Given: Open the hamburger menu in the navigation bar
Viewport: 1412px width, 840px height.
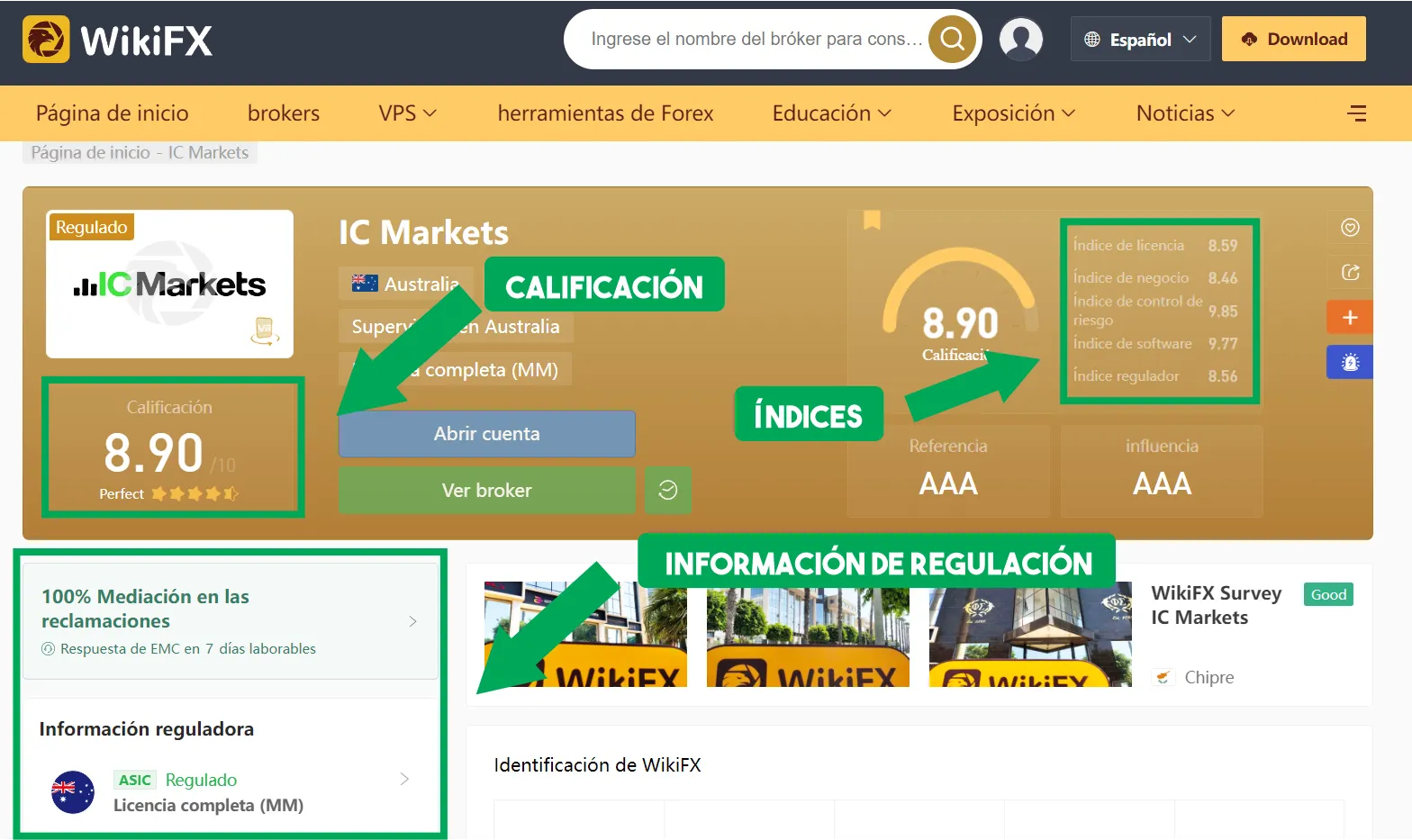Looking at the screenshot, I should (1356, 113).
